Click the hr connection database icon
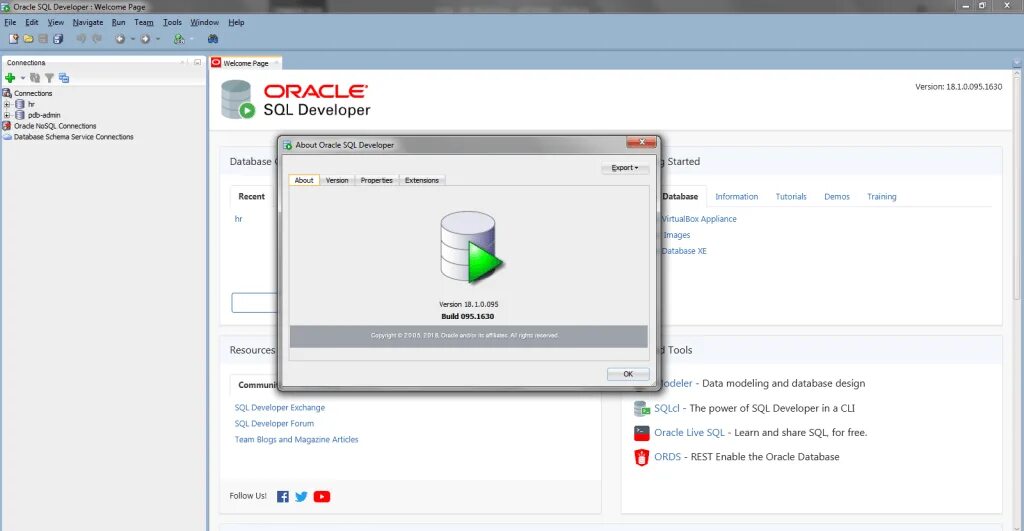The image size is (1024, 531). click(x=20, y=105)
